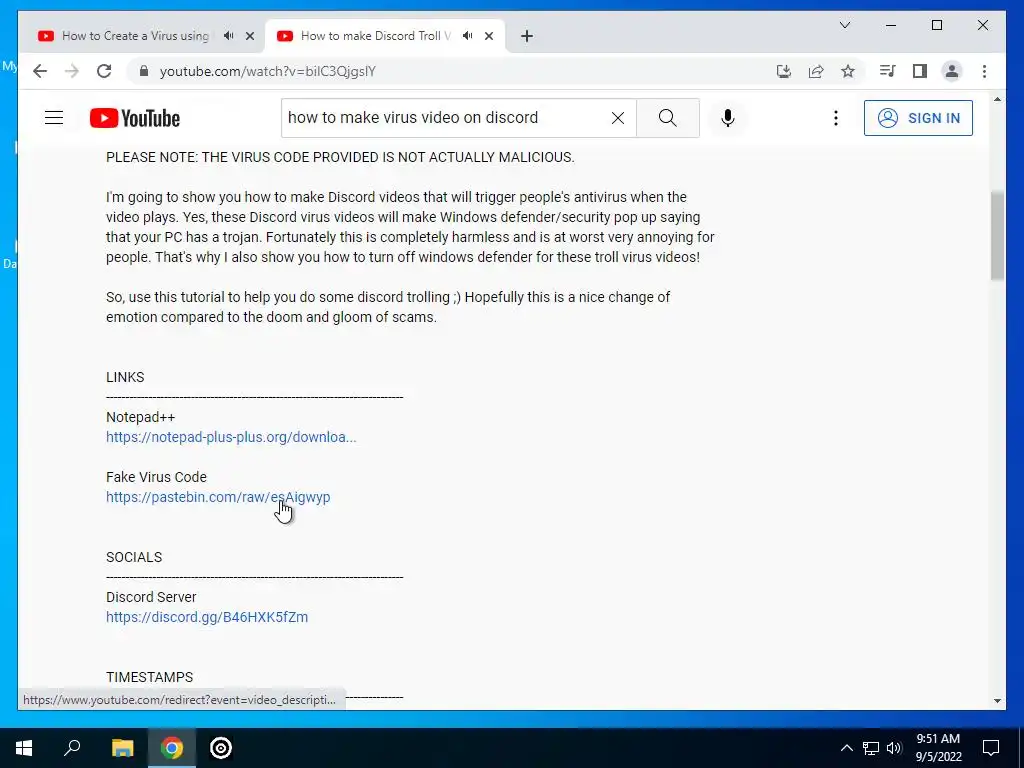Screen dimensions: 1024x768
Task: Click the scrollbar up arrow
Action: point(997,99)
